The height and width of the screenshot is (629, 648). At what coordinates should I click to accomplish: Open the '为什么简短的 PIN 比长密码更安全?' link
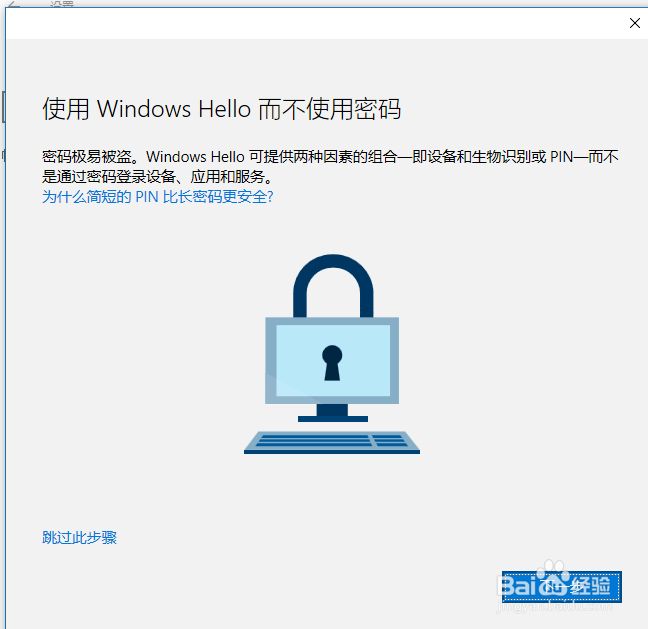pyautogui.click(x=157, y=197)
